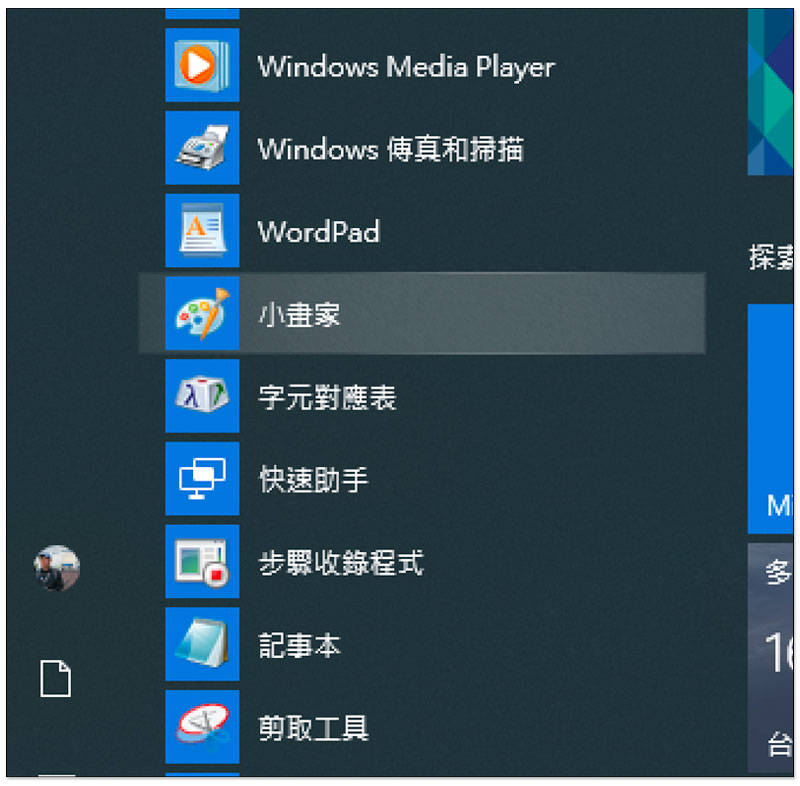Select the 快速助手 text label

coord(313,479)
